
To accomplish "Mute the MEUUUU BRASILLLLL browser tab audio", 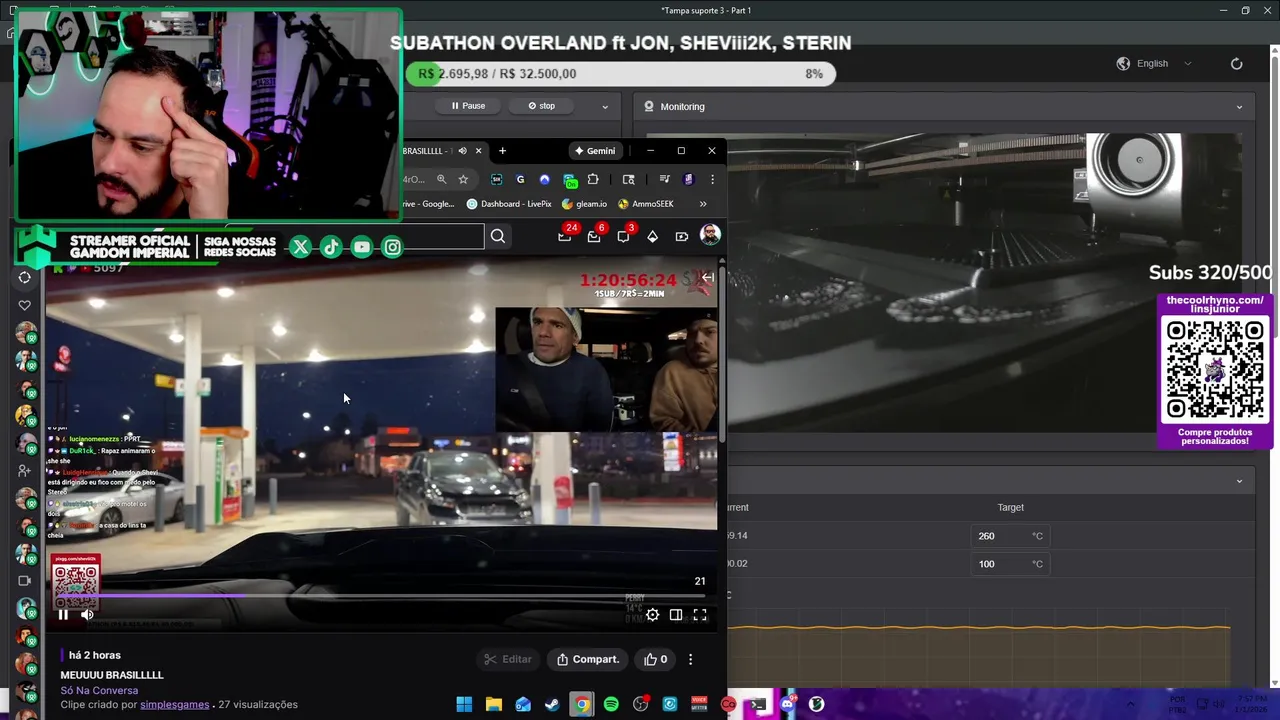I will coord(462,151).
